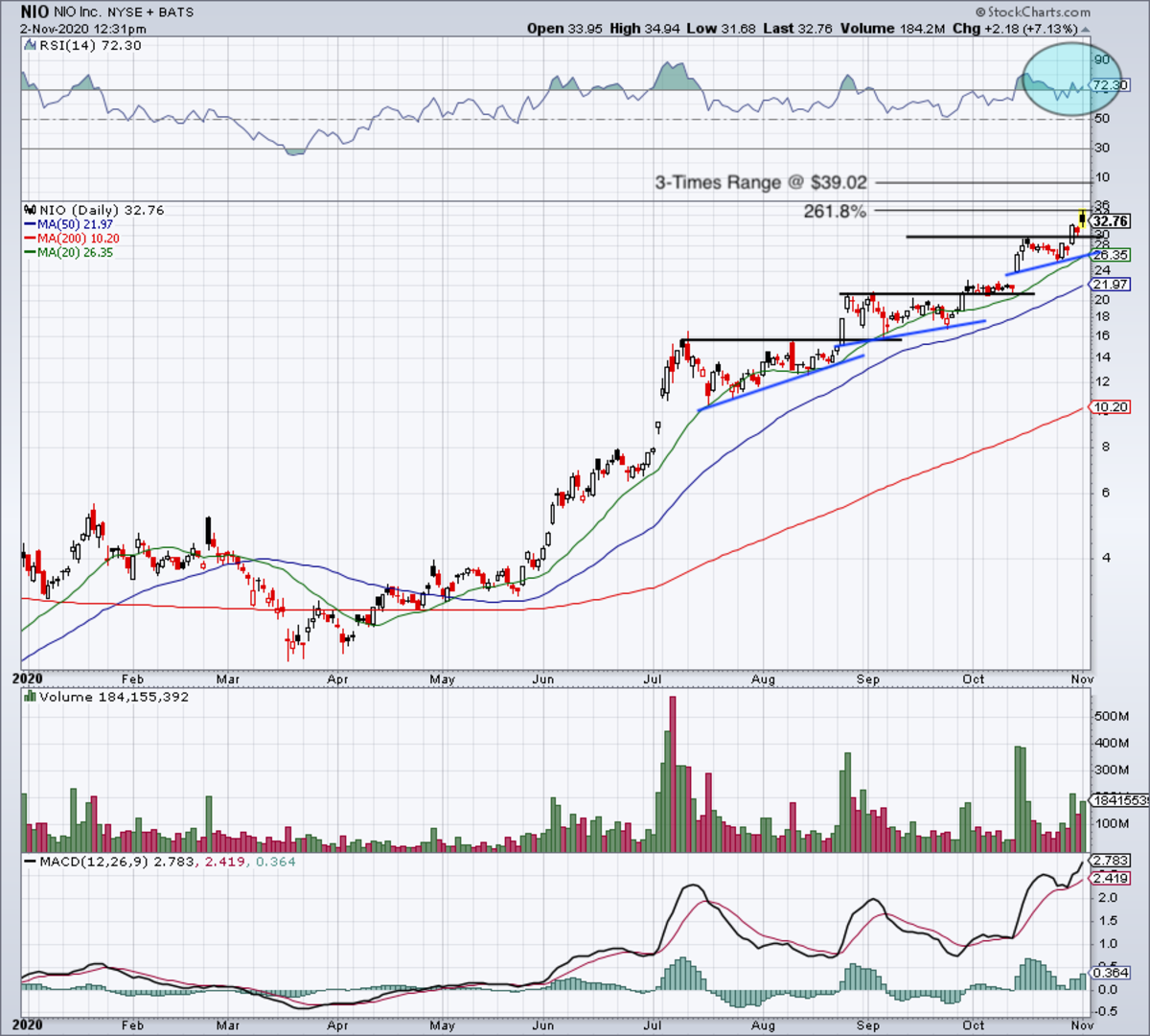Click the 72.30 RSI value tag

tap(1111, 85)
